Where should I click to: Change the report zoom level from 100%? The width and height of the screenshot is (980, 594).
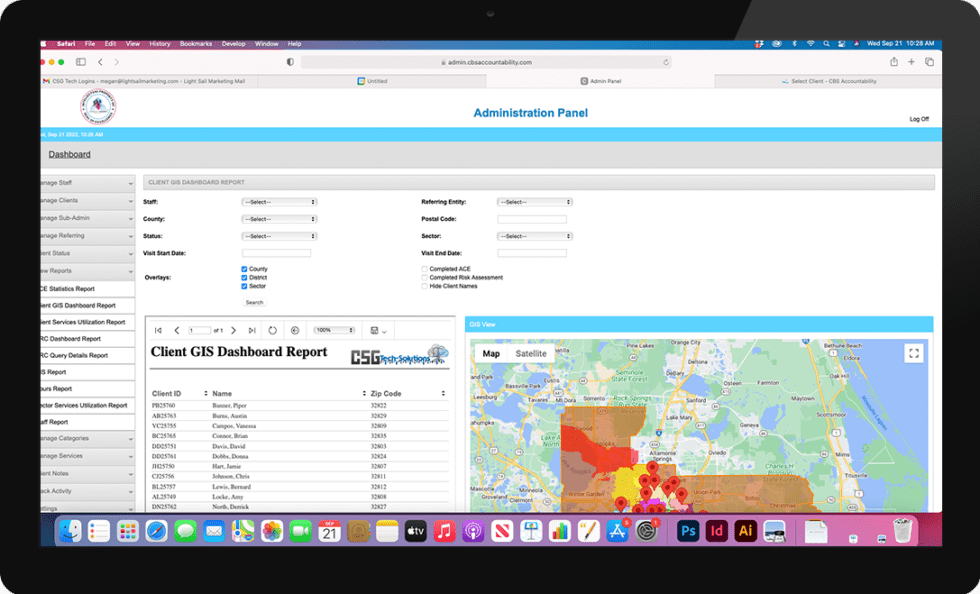333,330
